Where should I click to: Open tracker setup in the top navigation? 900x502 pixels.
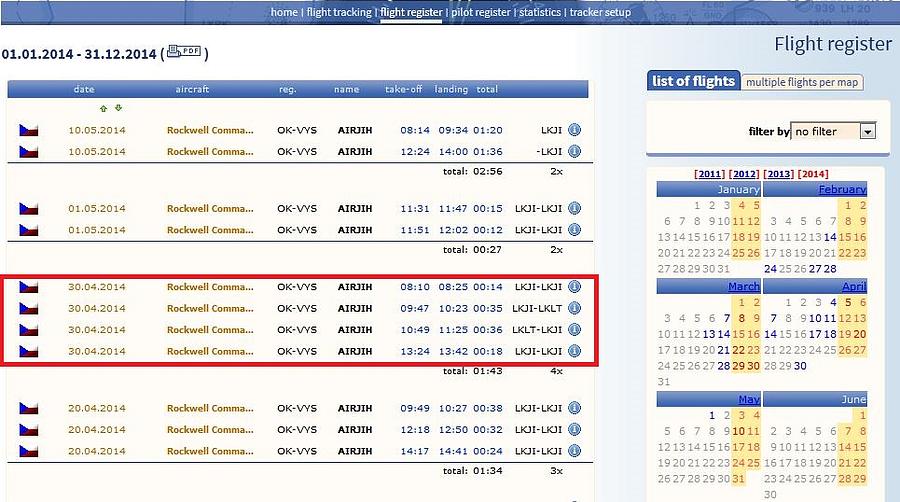(600, 12)
